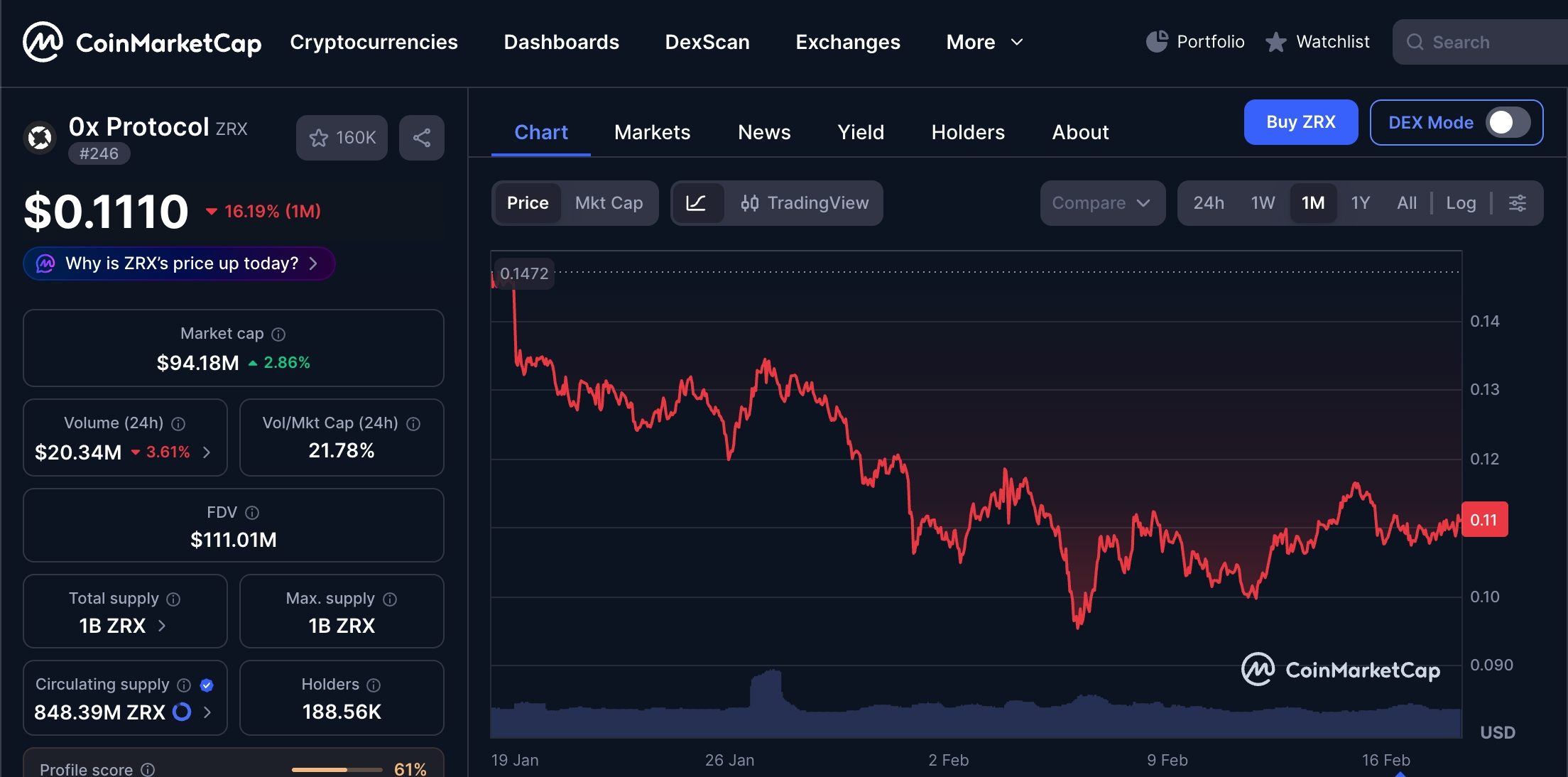Switch chart to Mkt Cap

pos(609,203)
